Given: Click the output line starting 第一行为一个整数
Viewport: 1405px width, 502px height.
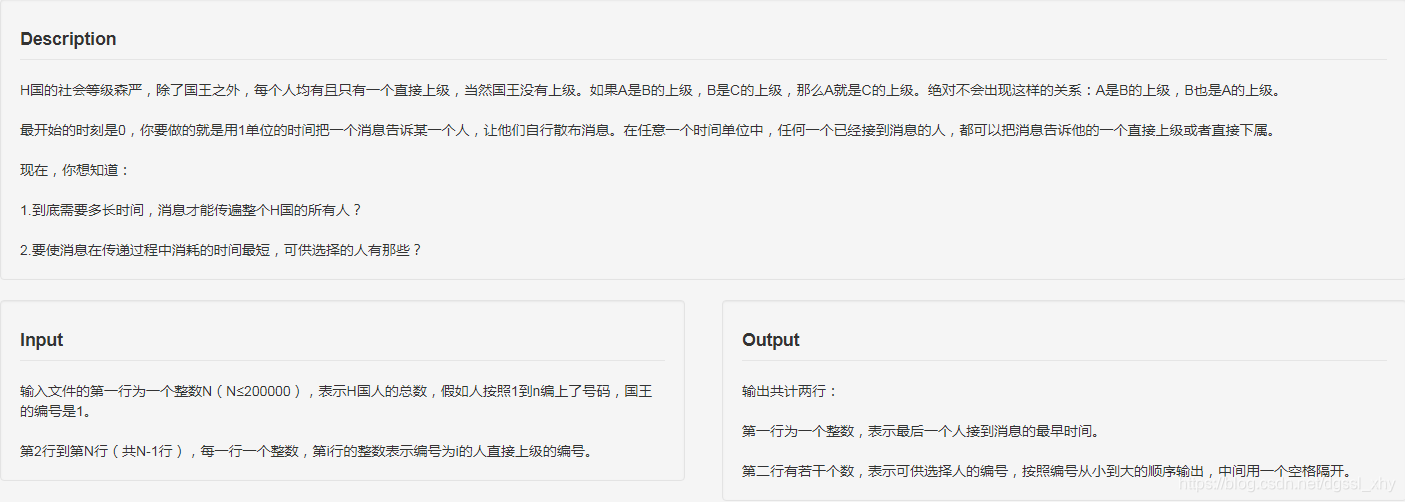Looking at the screenshot, I should click(921, 431).
